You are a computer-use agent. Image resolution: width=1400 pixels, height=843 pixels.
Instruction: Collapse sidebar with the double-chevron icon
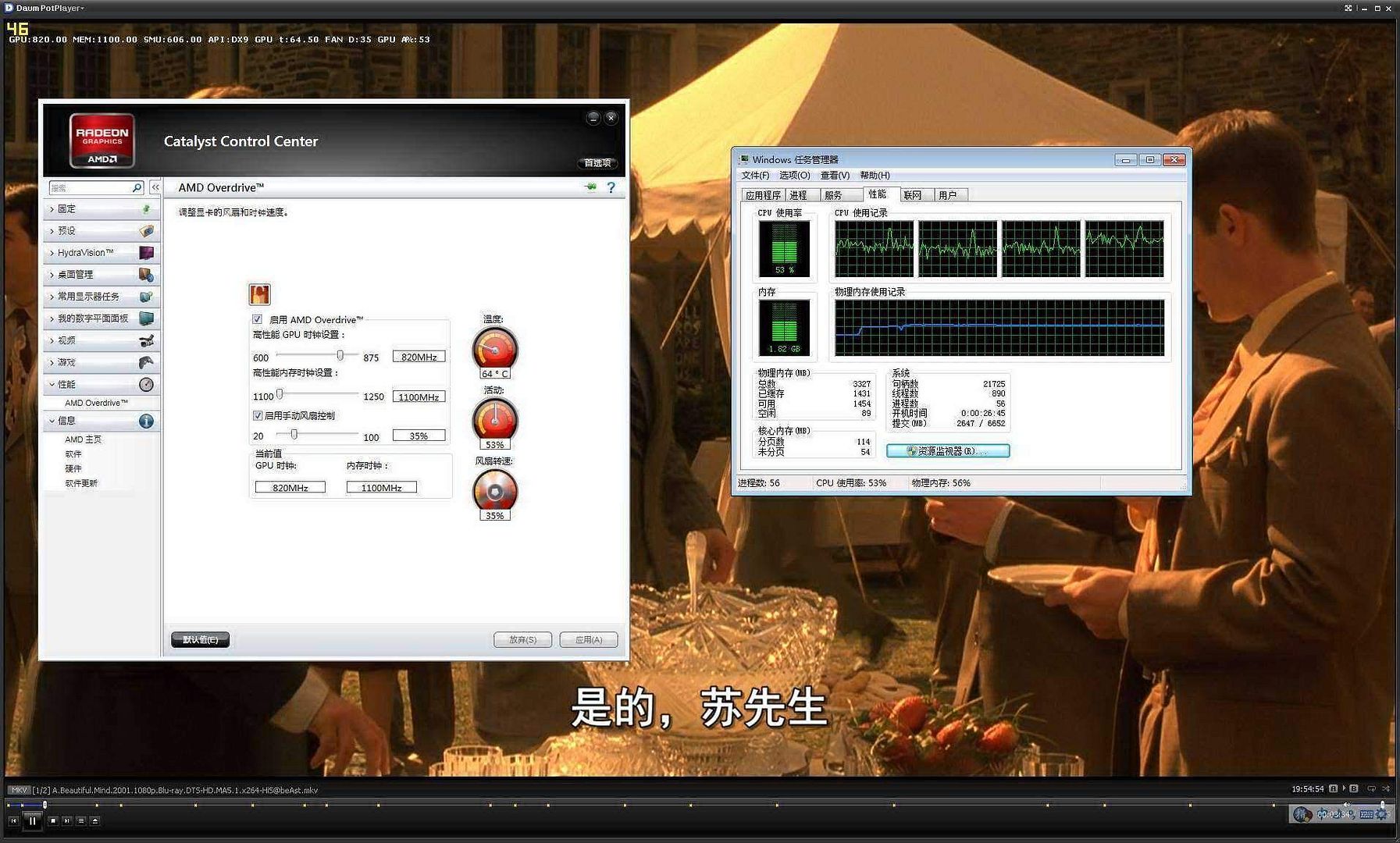tap(155, 187)
